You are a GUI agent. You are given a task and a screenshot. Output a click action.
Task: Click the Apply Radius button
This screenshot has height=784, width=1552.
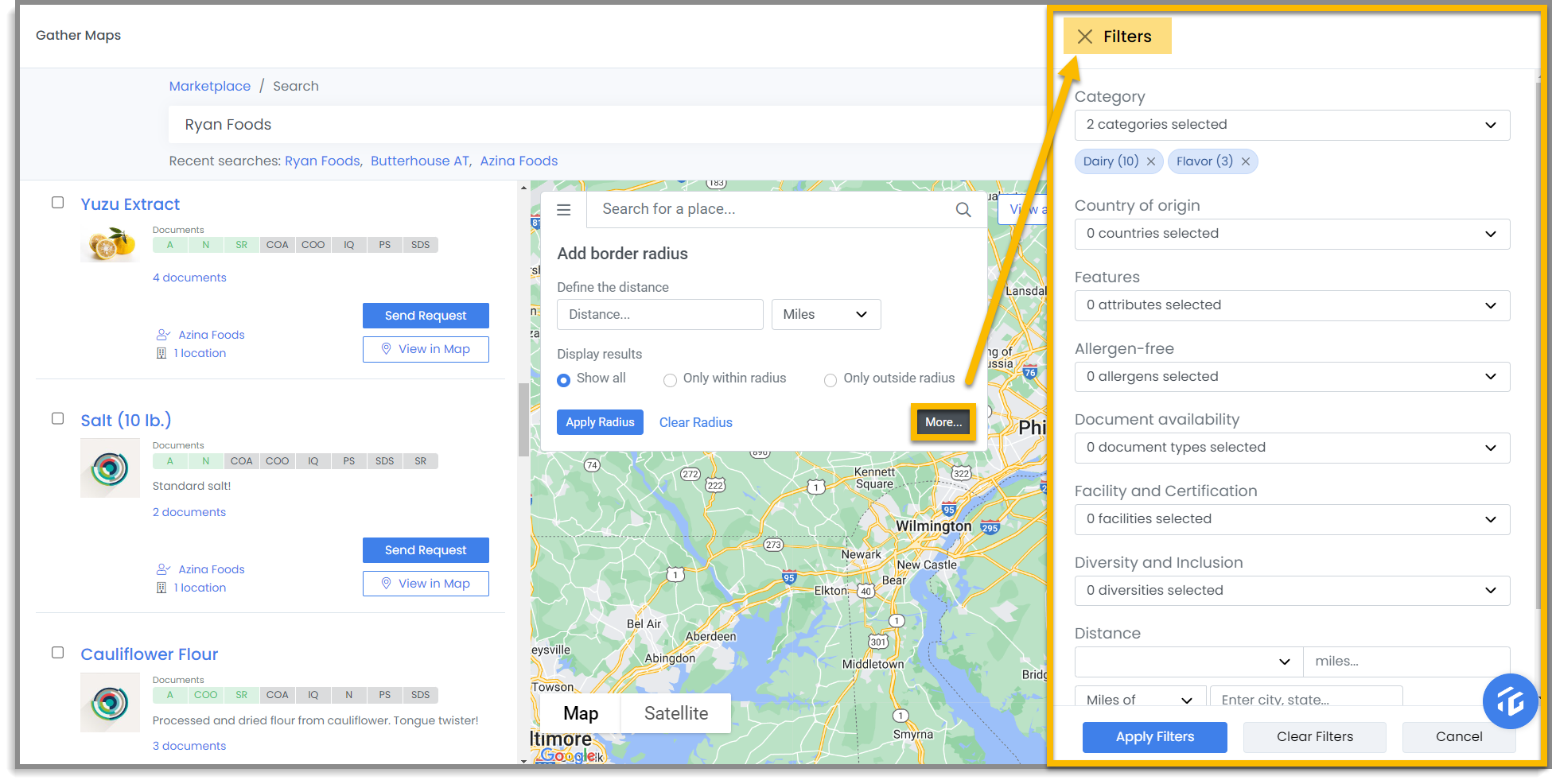(600, 422)
